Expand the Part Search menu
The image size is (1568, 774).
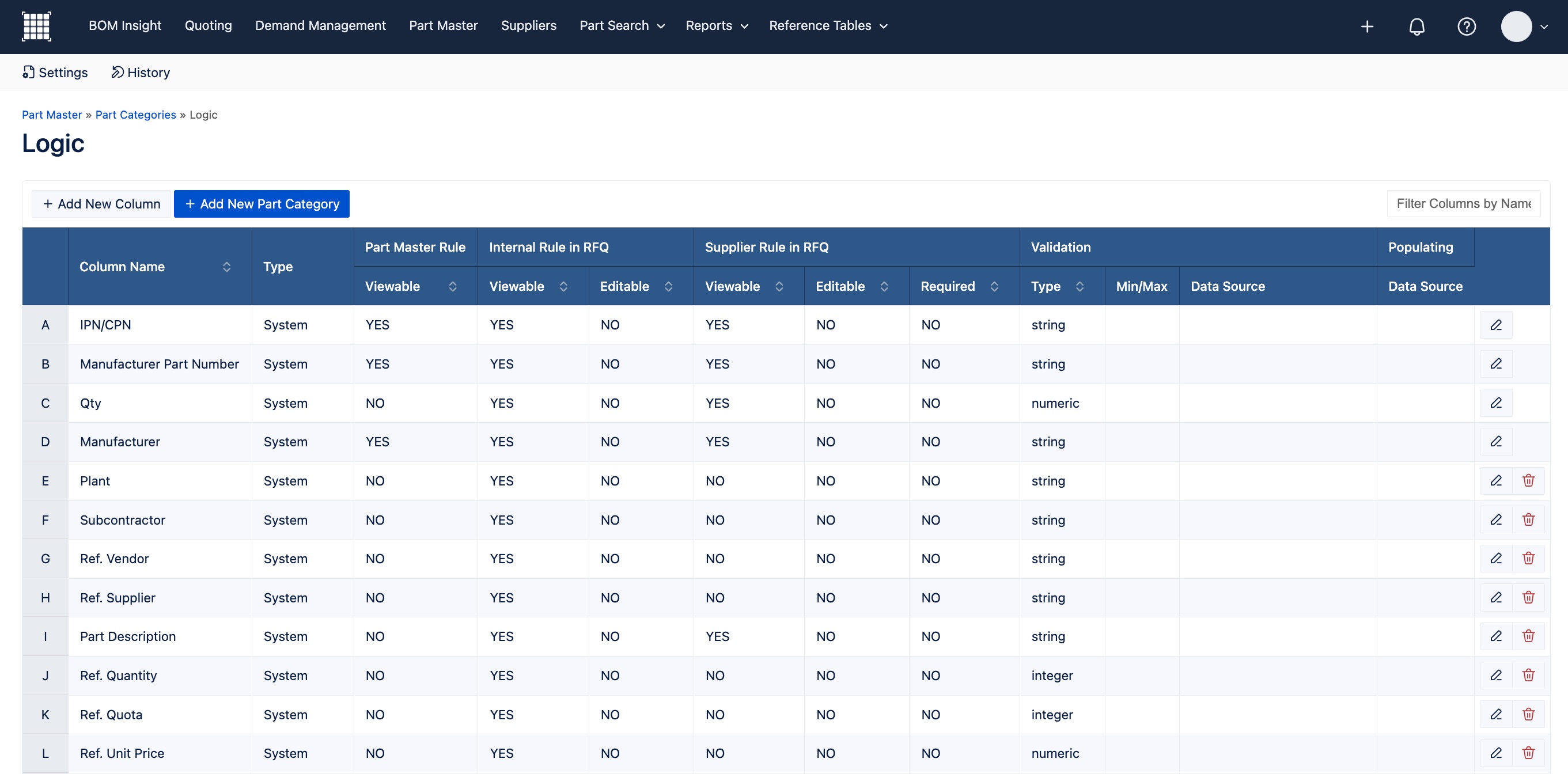(x=622, y=25)
